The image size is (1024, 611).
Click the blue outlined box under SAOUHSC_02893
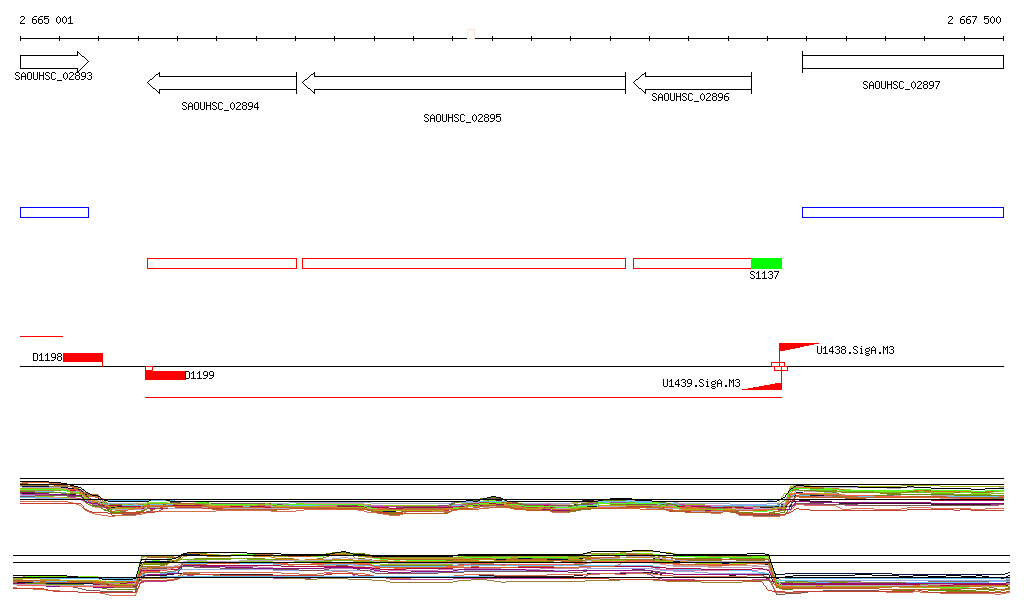click(54, 212)
